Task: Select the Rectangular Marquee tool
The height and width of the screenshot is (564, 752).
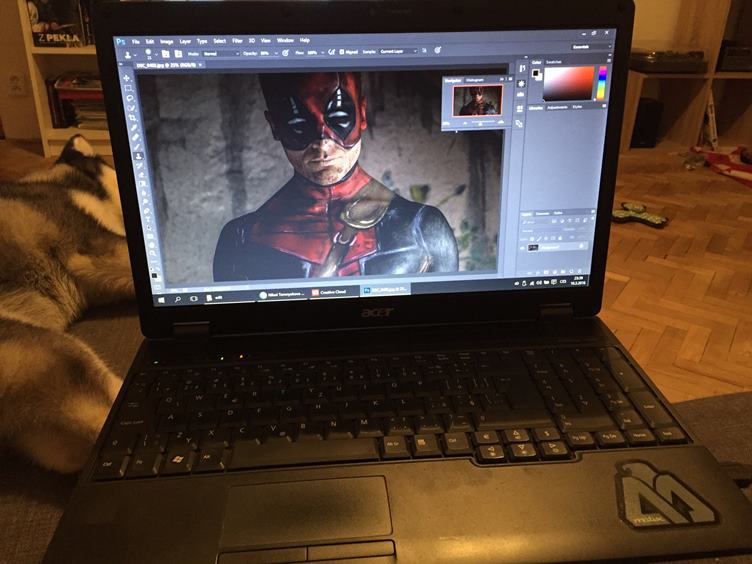Action: 128,88
